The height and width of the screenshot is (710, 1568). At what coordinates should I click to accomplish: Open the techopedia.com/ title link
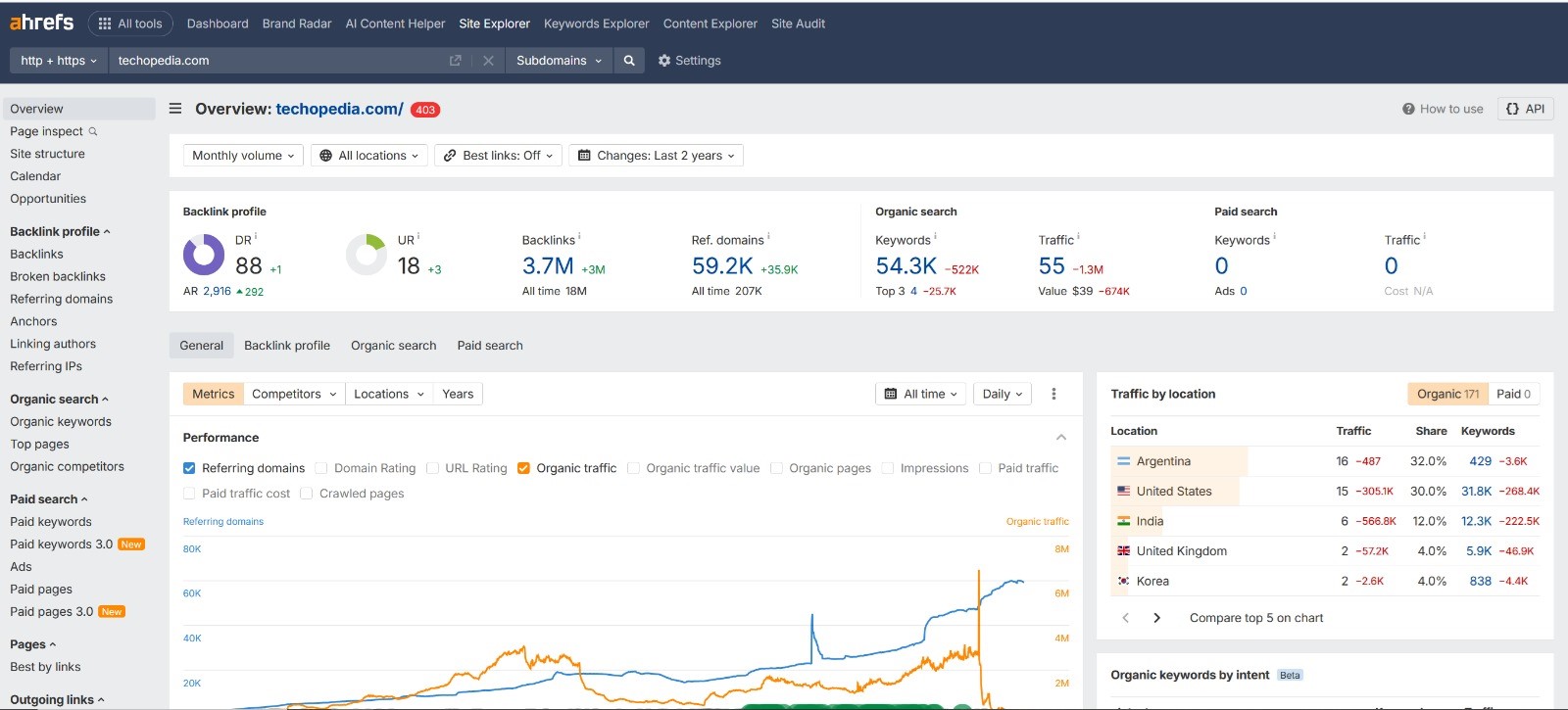click(x=339, y=109)
